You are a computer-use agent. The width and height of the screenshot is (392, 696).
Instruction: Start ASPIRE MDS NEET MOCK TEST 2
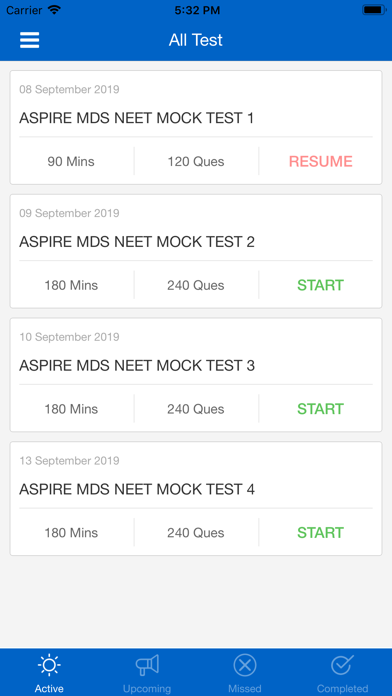tap(321, 285)
